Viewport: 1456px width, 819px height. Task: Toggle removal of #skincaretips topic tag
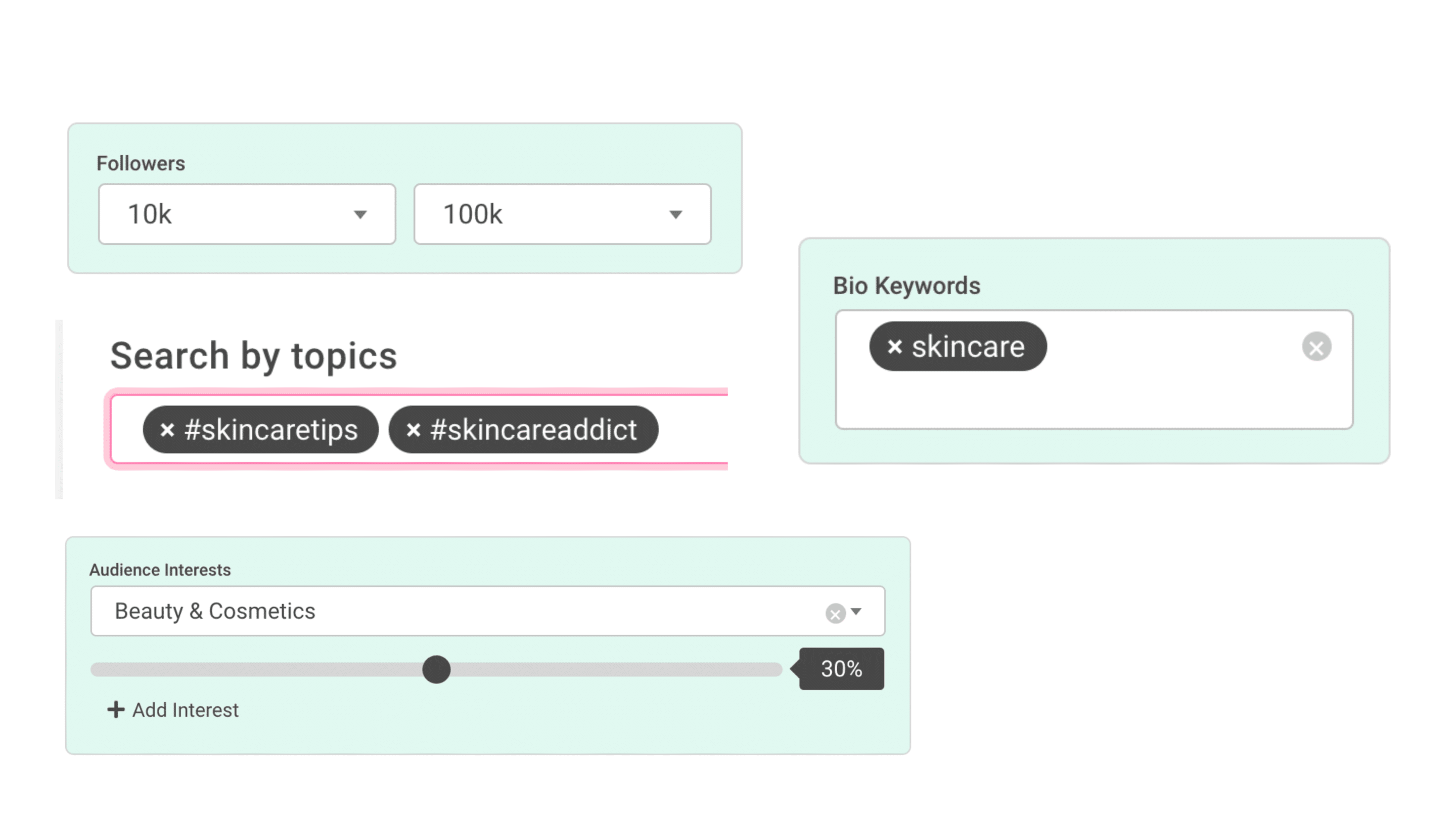coord(166,429)
